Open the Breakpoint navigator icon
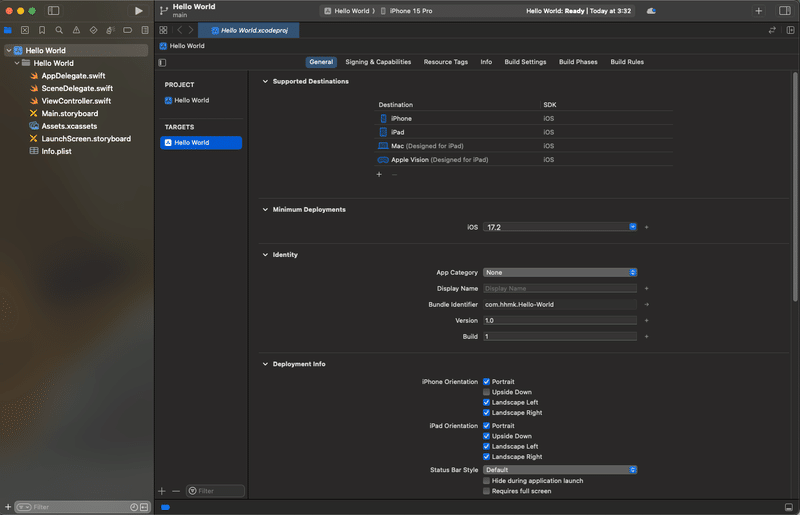Screen dimensions: 800x515 128,30
